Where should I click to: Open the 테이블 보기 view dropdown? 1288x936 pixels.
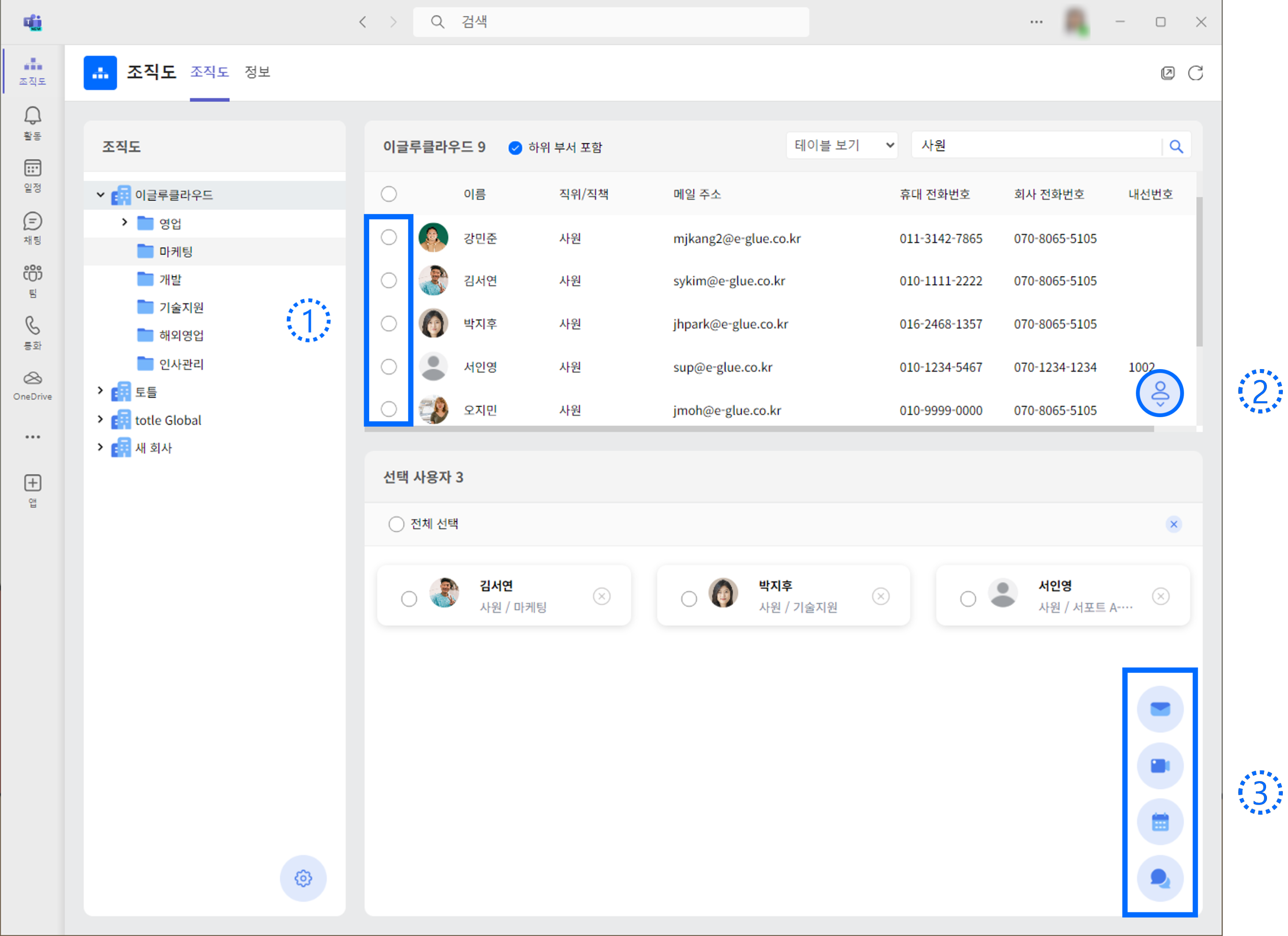pos(841,145)
